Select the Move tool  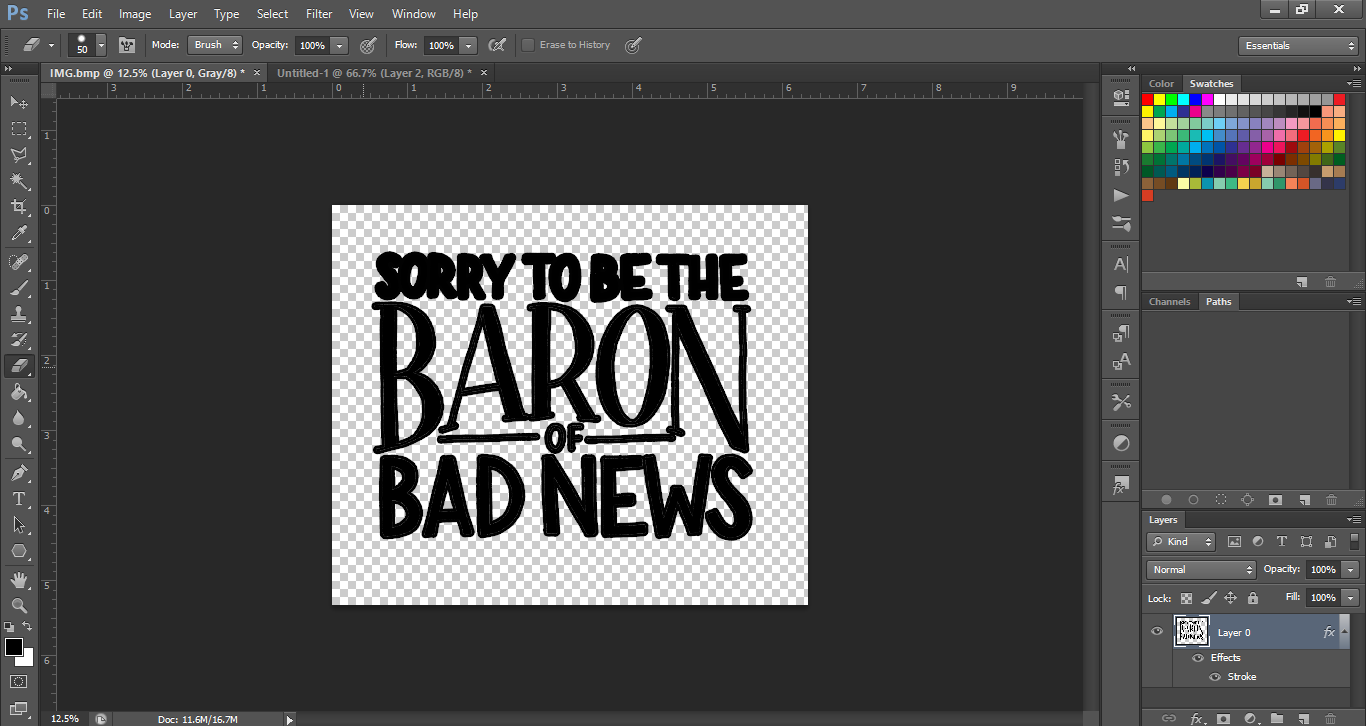click(x=19, y=102)
